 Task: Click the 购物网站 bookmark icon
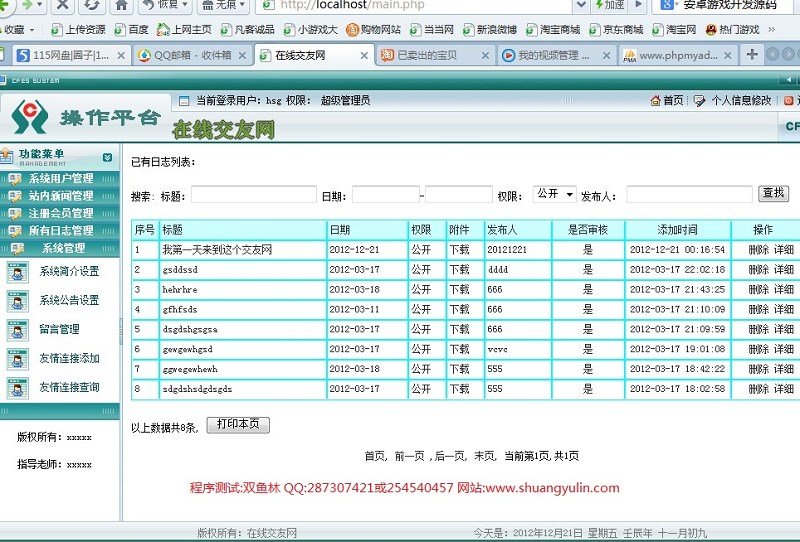tap(352, 30)
